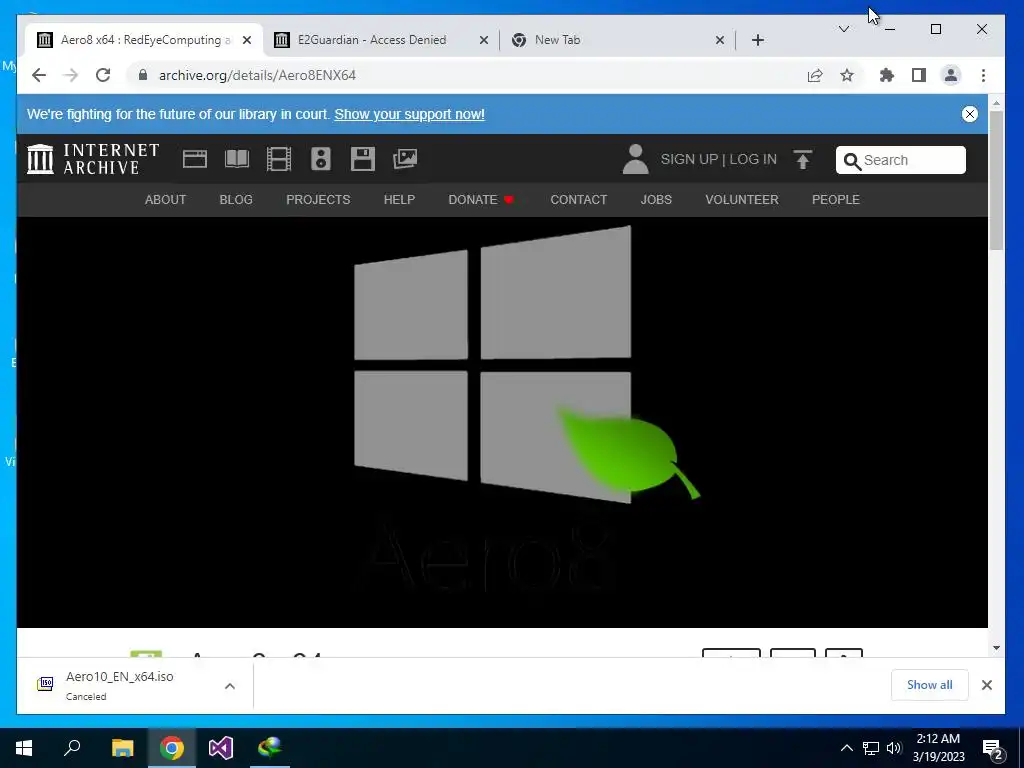1024x768 pixels.
Task: Click Chrome's back arrow
Action: (39, 75)
